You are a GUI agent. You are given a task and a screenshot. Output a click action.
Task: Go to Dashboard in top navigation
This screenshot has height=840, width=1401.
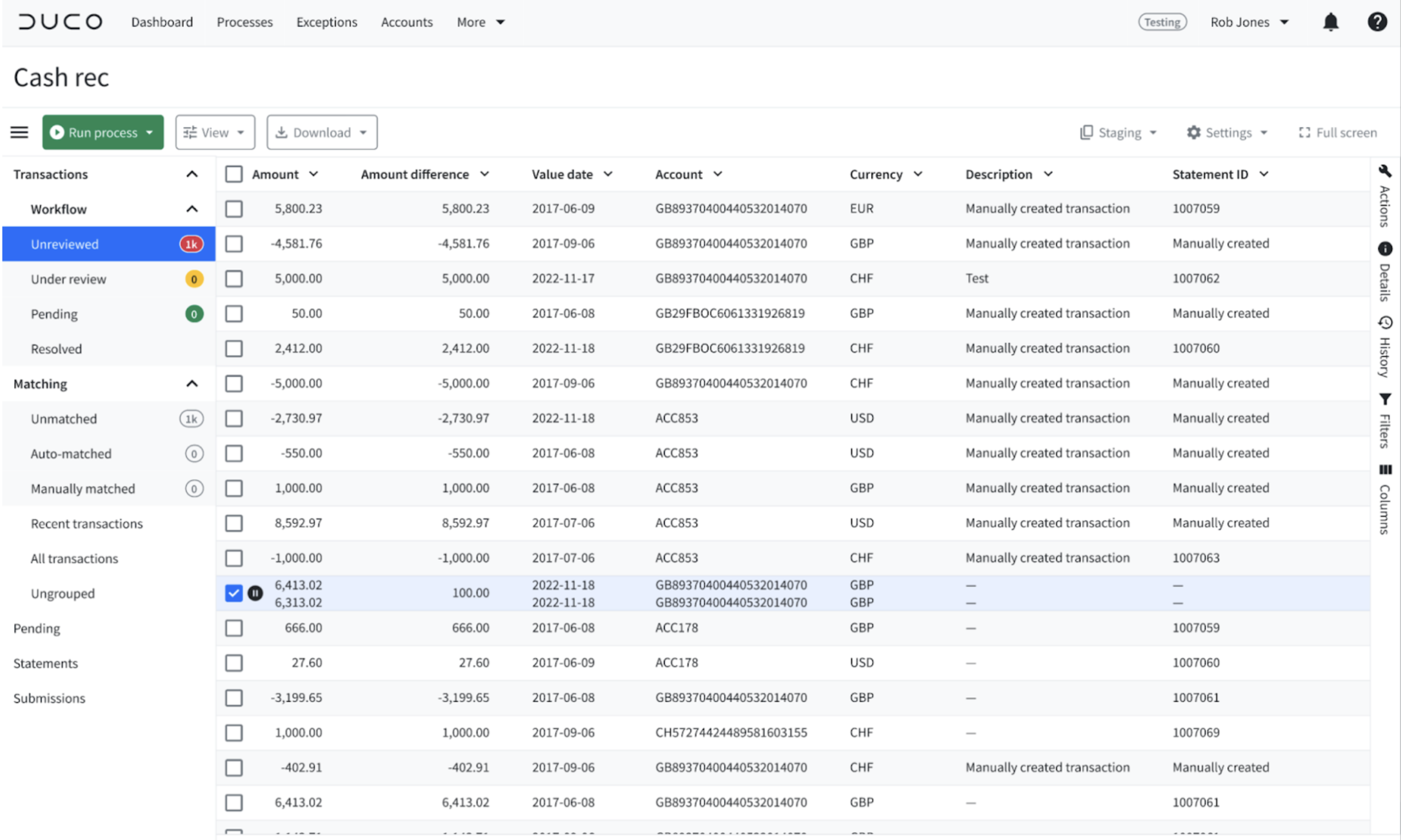(x=162, y=22)
